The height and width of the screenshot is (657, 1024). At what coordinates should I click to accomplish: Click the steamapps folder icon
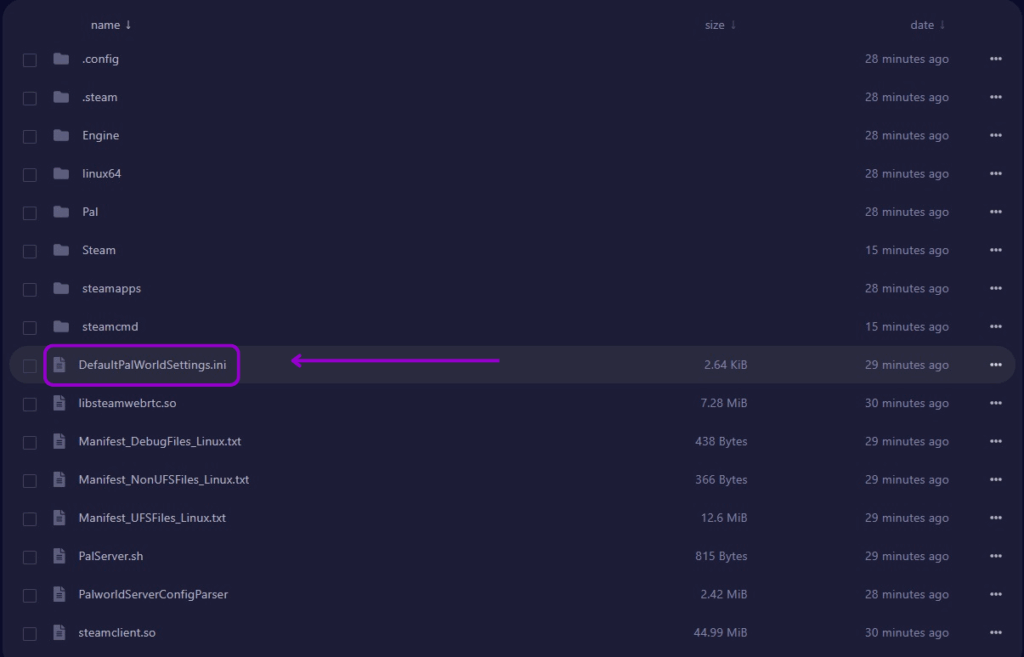click(x=61, y=288)
